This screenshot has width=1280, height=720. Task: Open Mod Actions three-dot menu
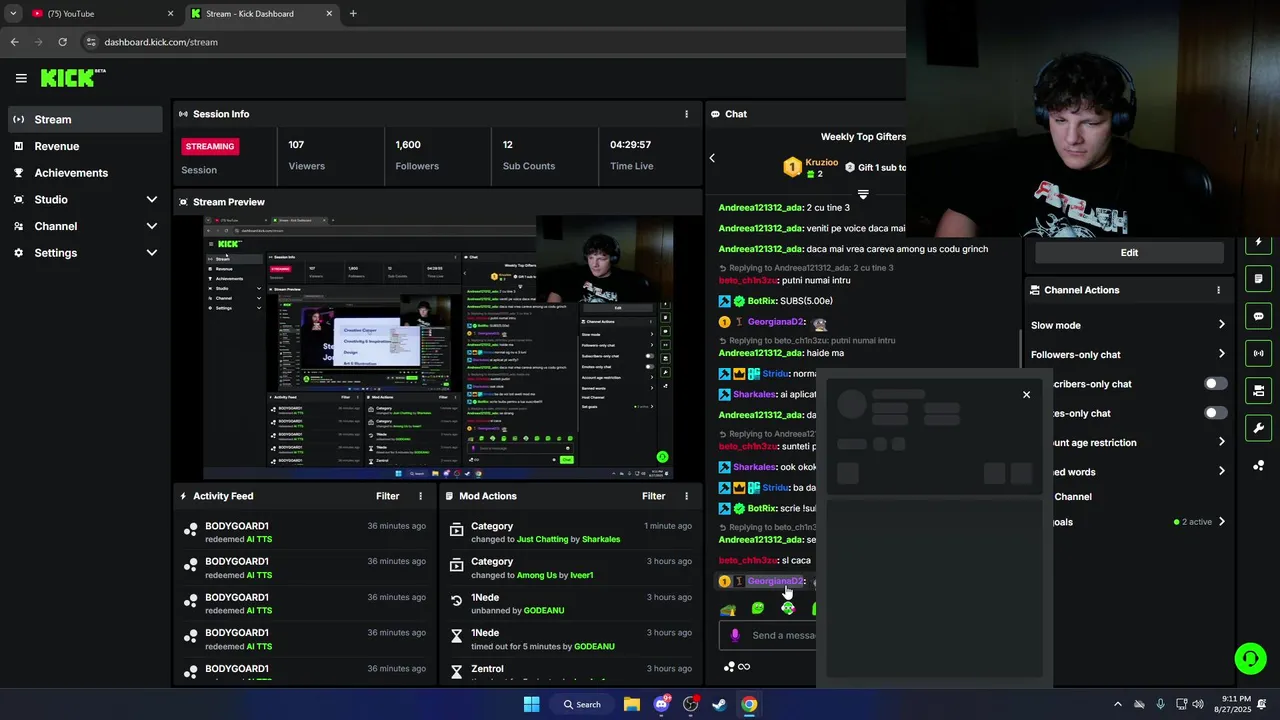click(686, 496)
